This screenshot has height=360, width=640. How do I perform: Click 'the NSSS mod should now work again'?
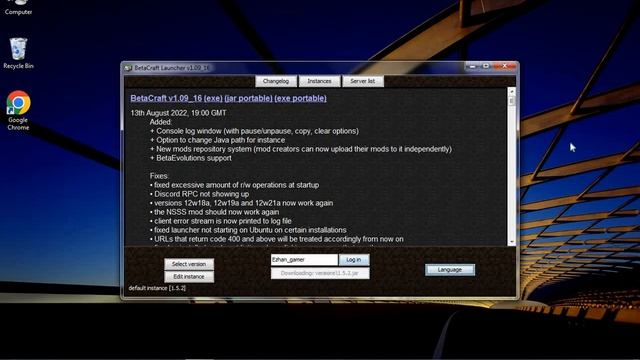click(214, 212)
